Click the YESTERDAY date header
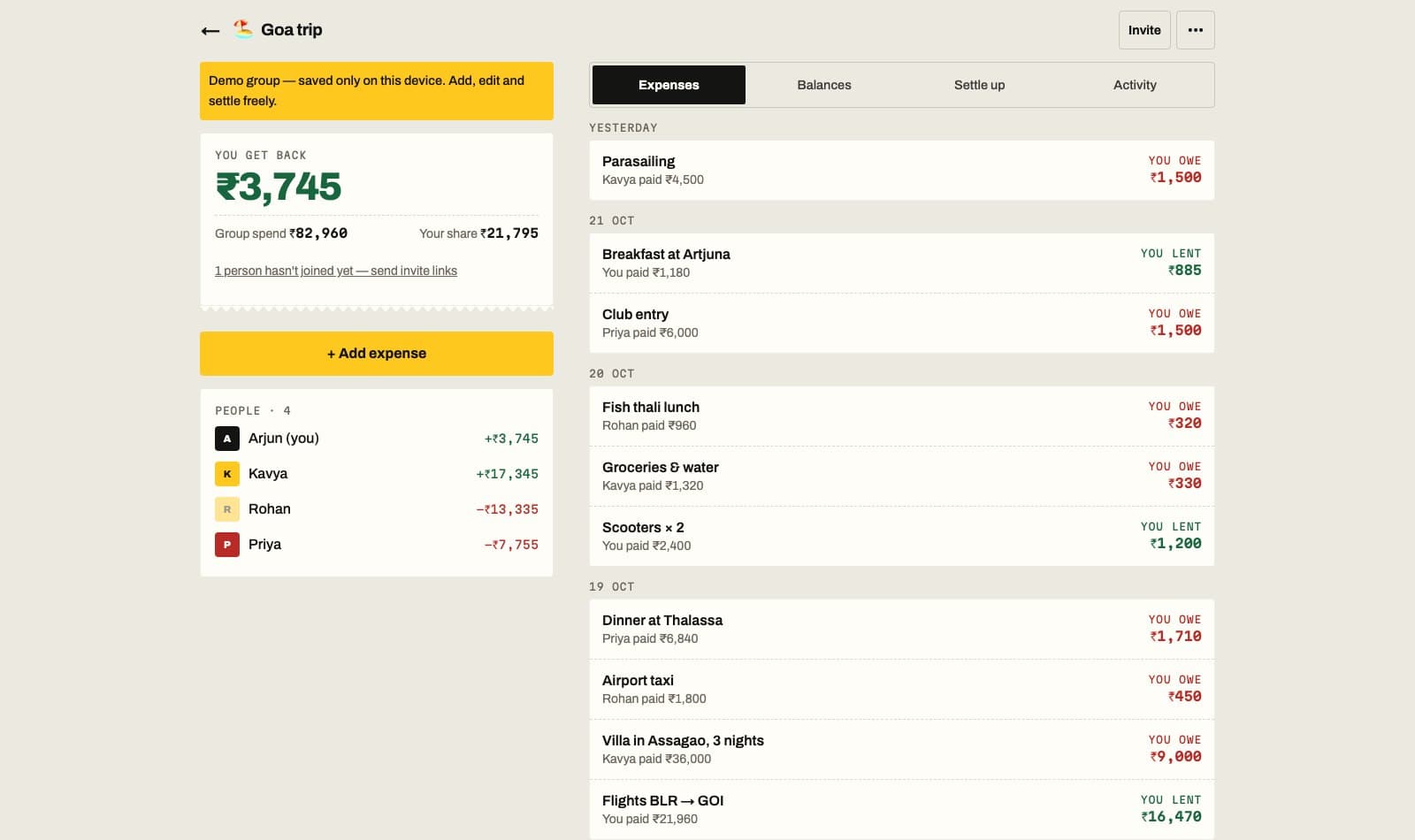 [623, 128]
